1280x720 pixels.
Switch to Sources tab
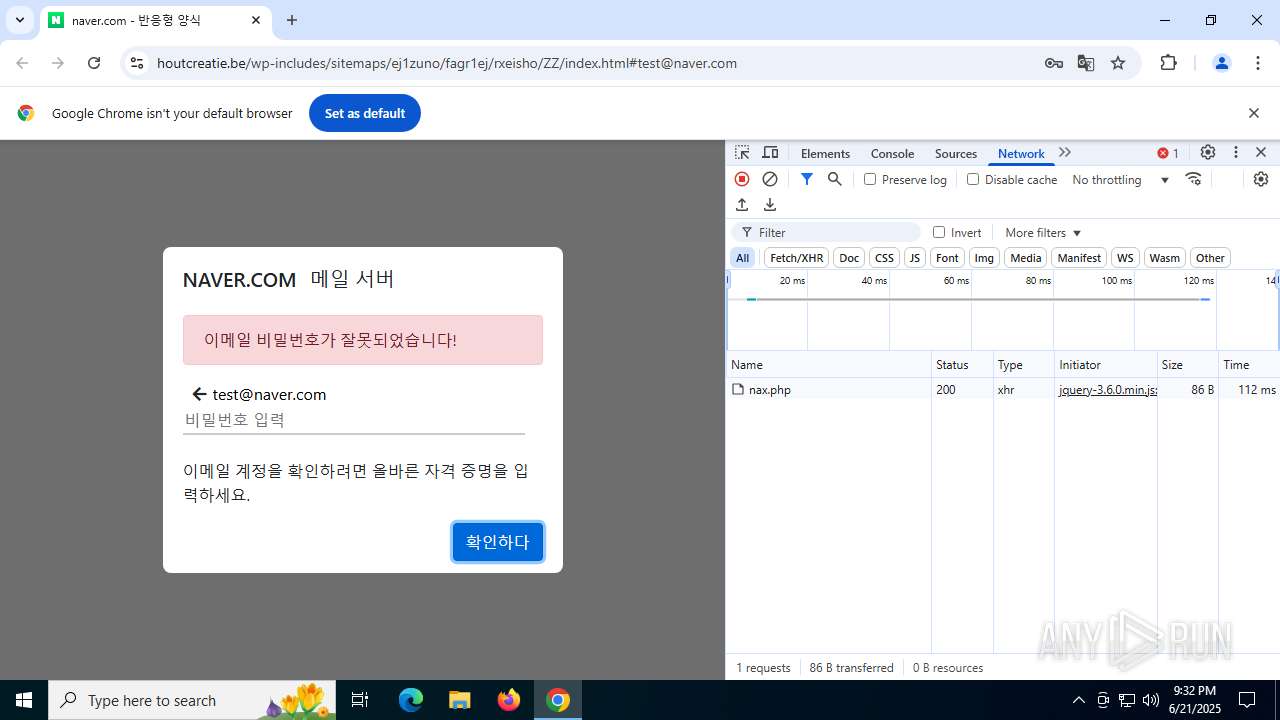click(955, 153)
